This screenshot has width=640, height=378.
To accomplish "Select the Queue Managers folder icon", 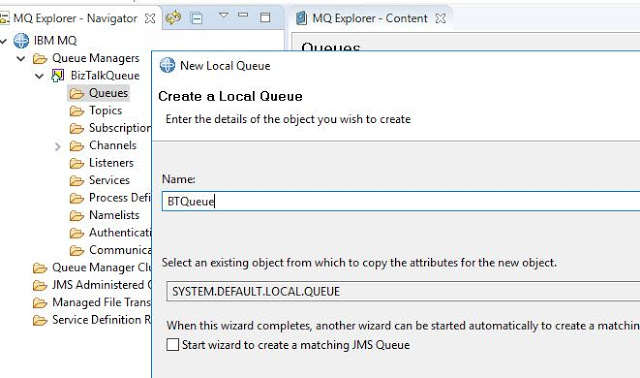I will coord(40,59).
